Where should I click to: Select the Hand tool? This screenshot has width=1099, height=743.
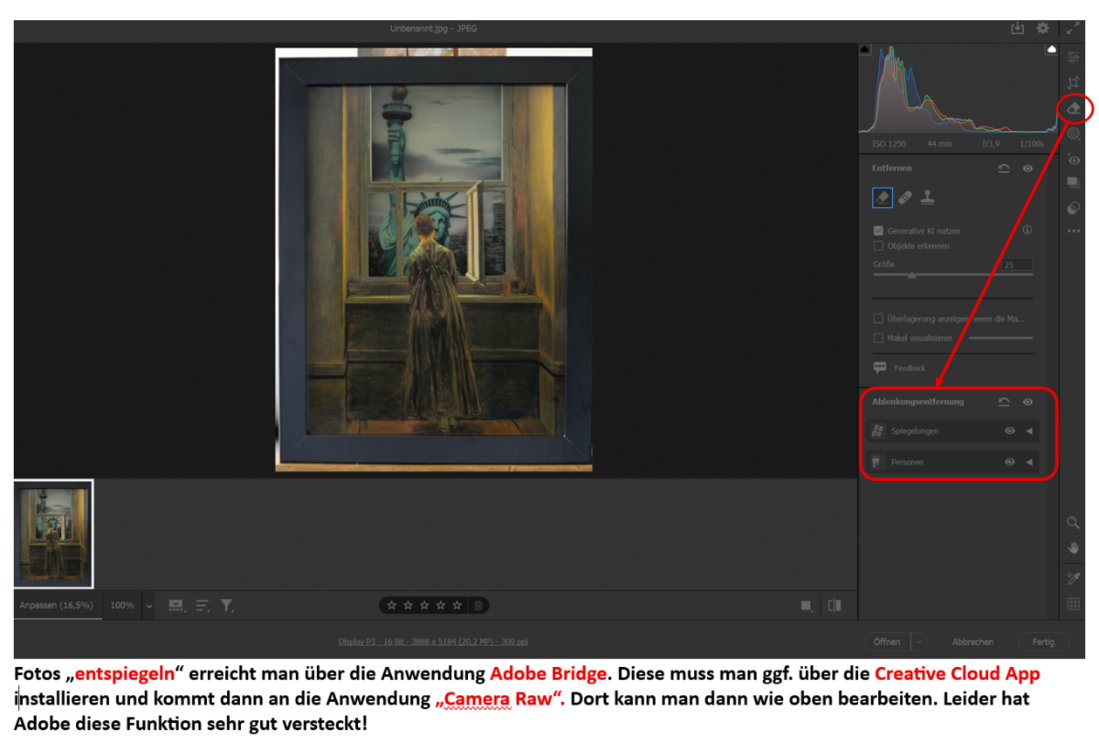click(x=1073, y=548)
